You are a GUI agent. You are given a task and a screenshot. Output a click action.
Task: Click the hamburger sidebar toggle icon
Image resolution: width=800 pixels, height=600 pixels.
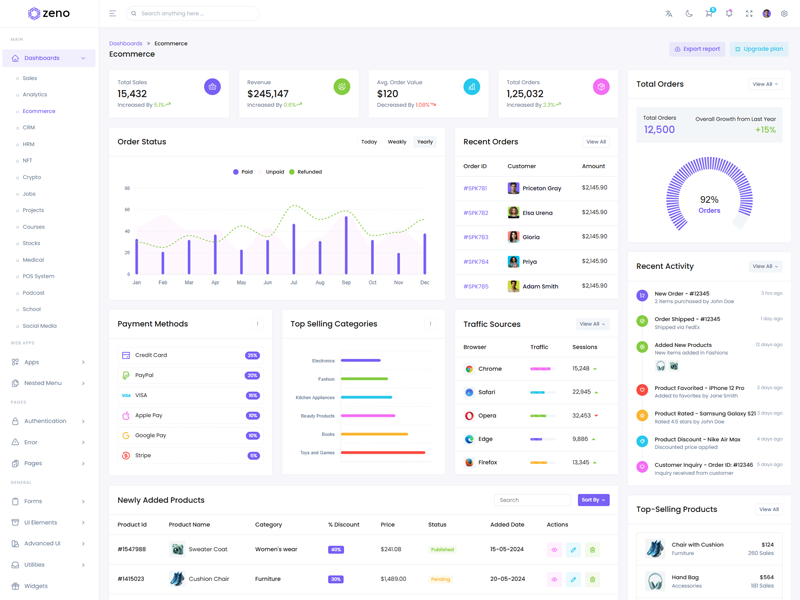tap(112, 14)
